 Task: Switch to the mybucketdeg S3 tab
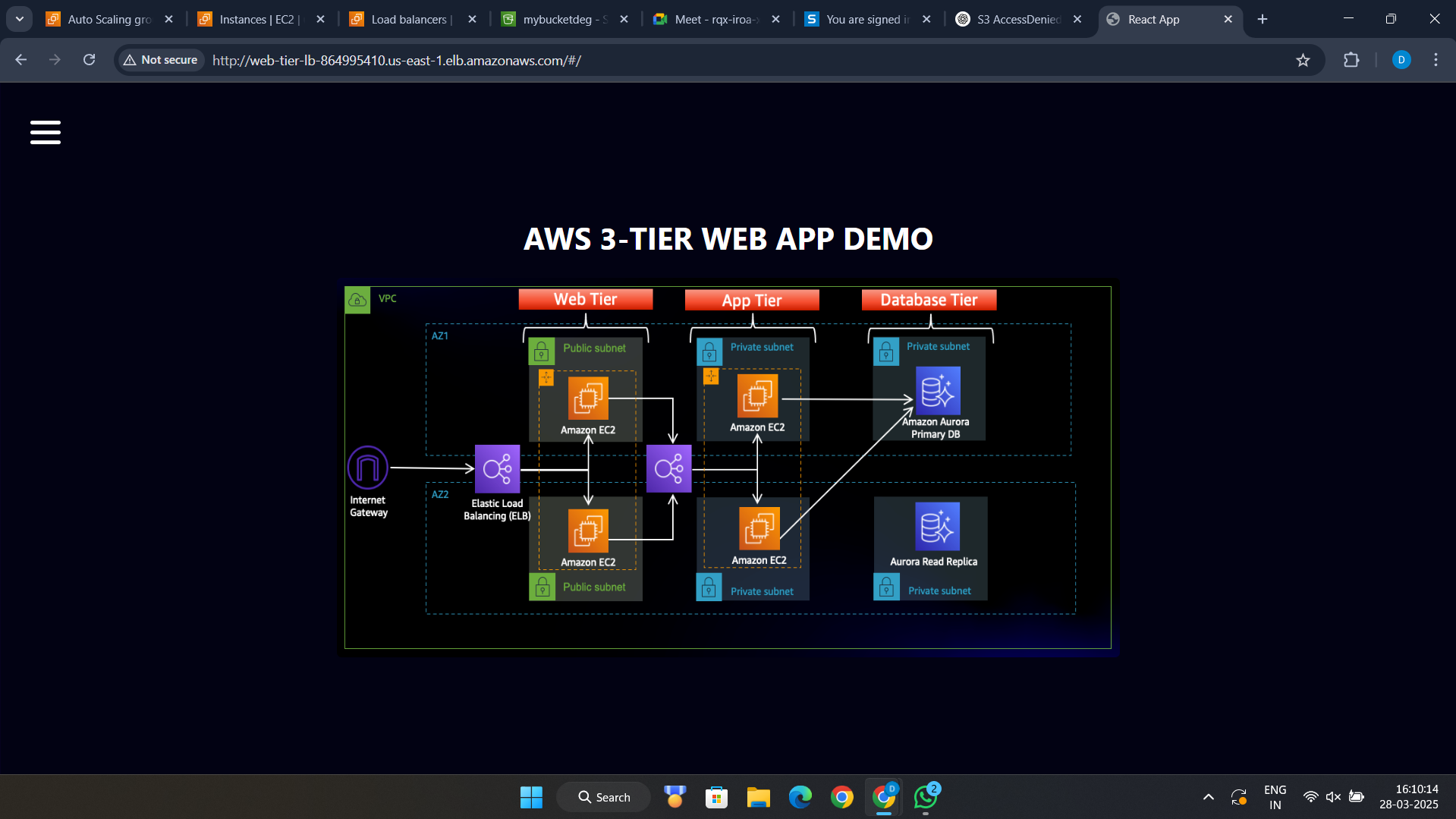[x=564, y=20]
